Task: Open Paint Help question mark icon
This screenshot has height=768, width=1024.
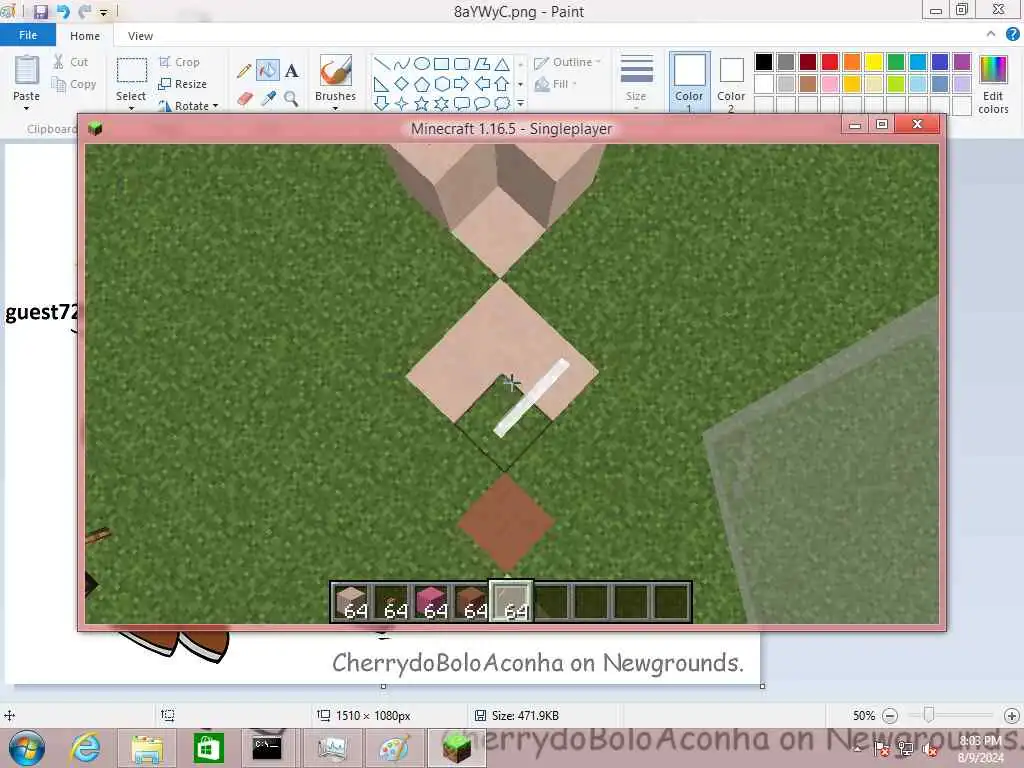Action: pos(1012,35)
